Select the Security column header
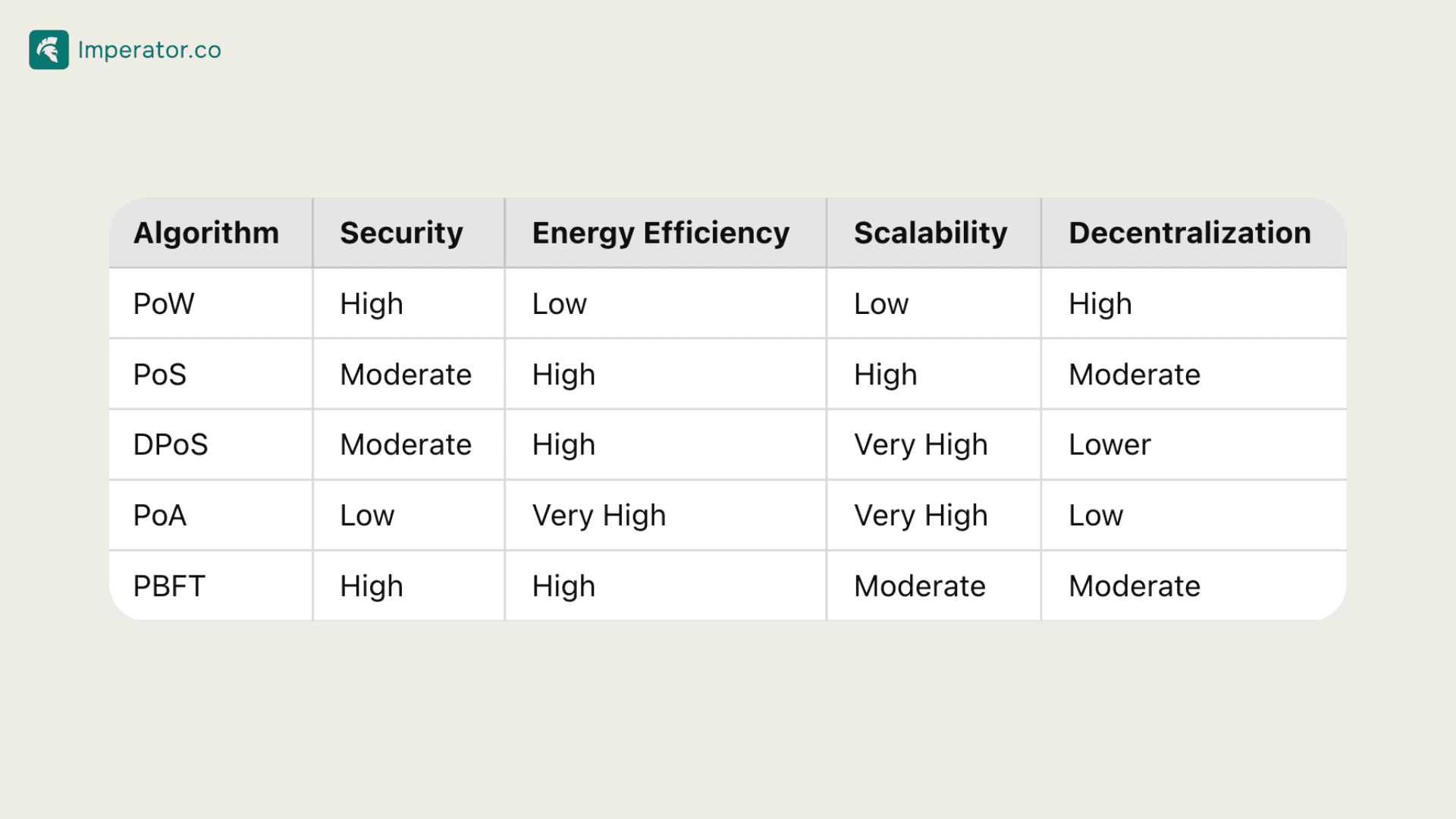 pos(409,233)
